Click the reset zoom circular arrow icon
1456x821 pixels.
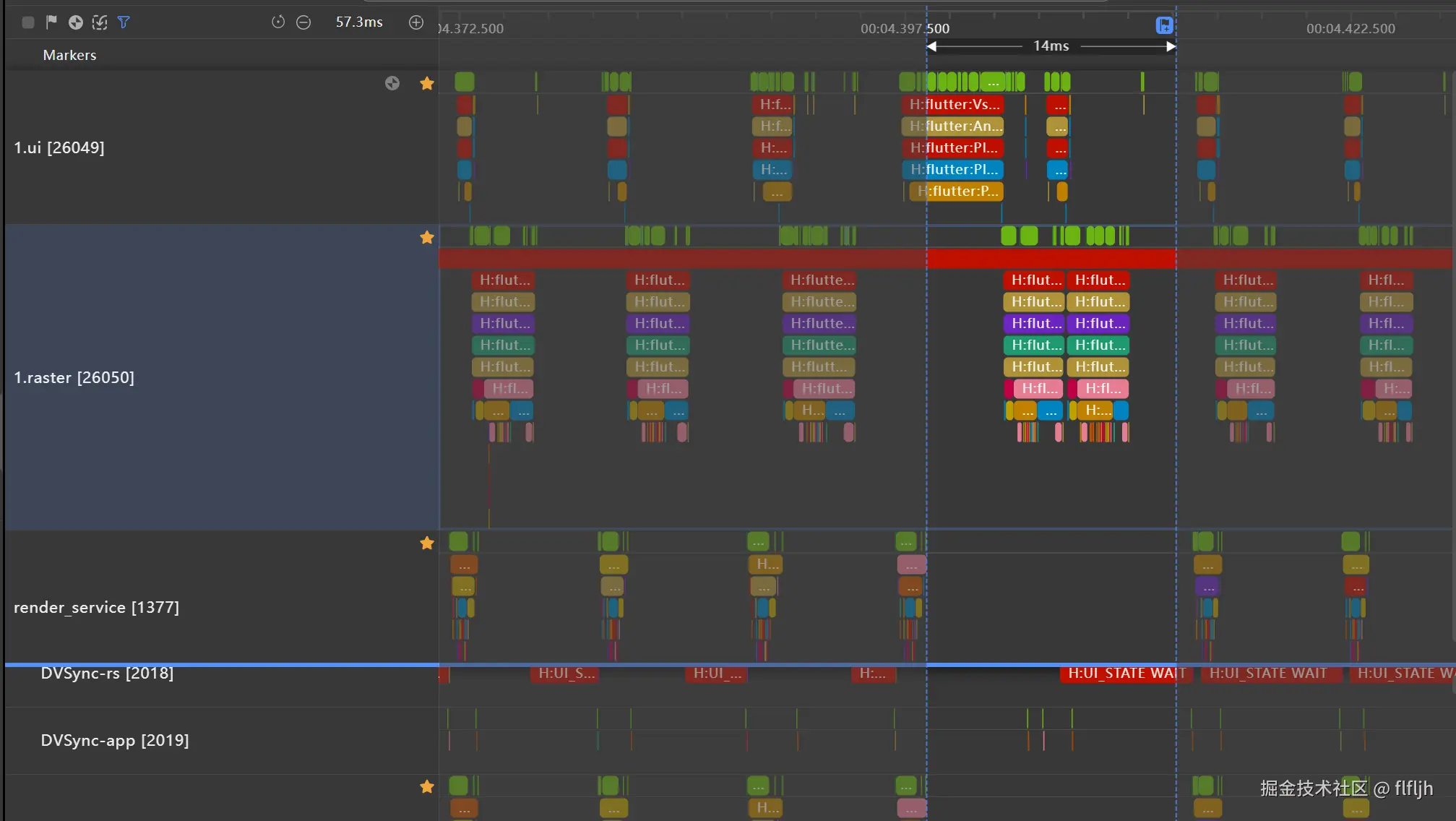click(278, 22)
